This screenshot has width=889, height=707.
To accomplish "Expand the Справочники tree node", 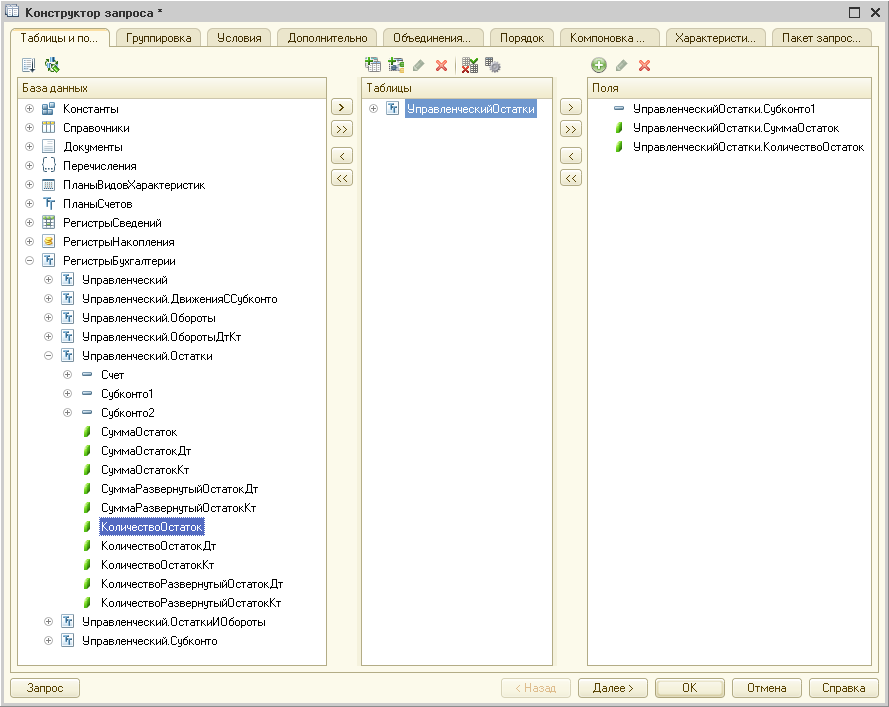I will (30, 128).
